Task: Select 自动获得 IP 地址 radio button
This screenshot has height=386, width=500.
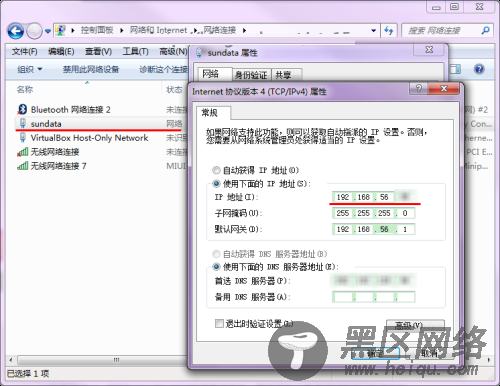Action: [x=216, y=170]
